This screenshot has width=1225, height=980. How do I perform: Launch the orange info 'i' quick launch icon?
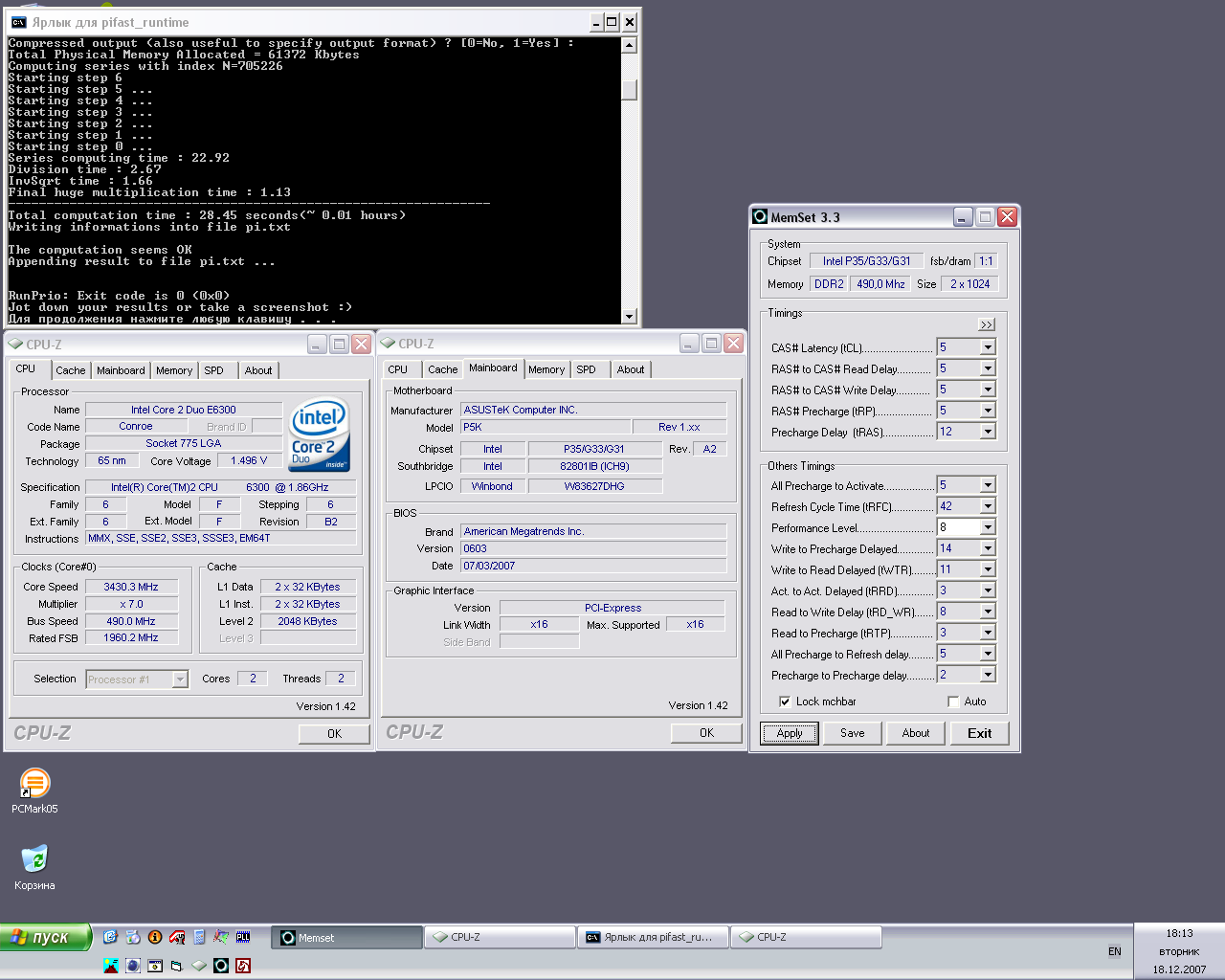[x=155, y=937]
